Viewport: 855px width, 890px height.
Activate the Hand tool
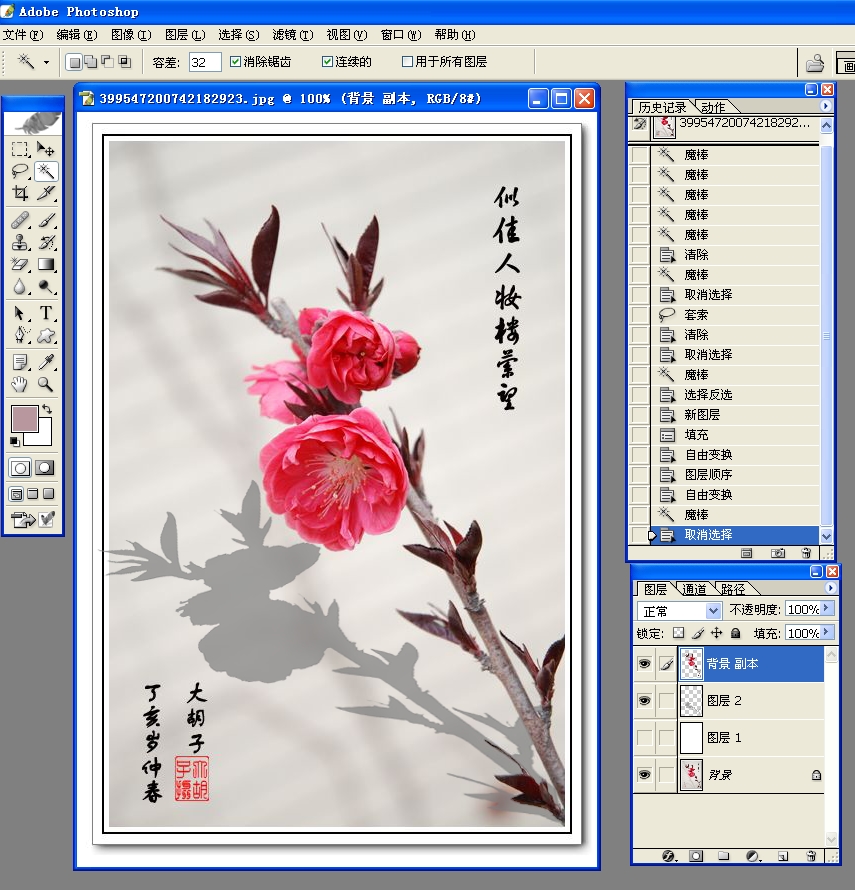pyautogui.click(x=20, y=384)
